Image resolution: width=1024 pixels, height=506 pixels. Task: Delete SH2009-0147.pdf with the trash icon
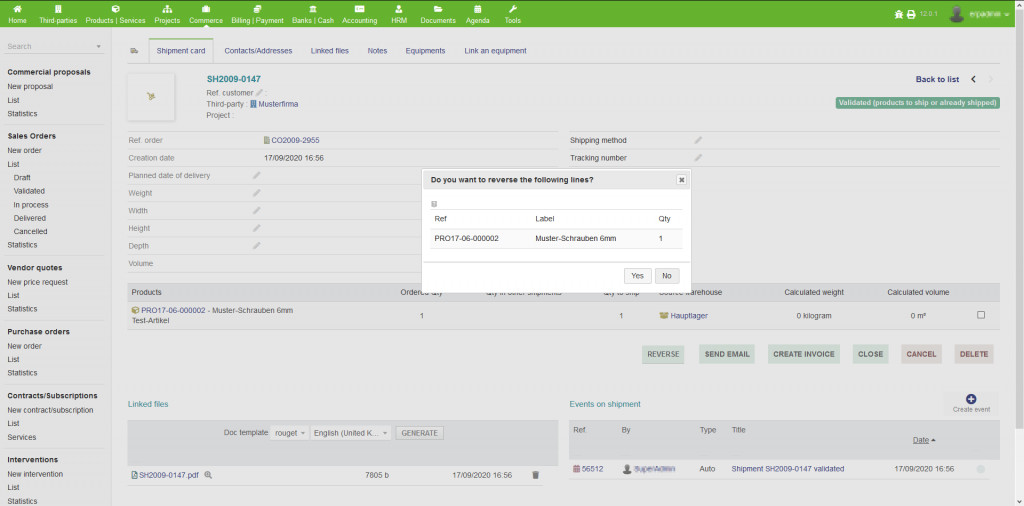[535, 475]
